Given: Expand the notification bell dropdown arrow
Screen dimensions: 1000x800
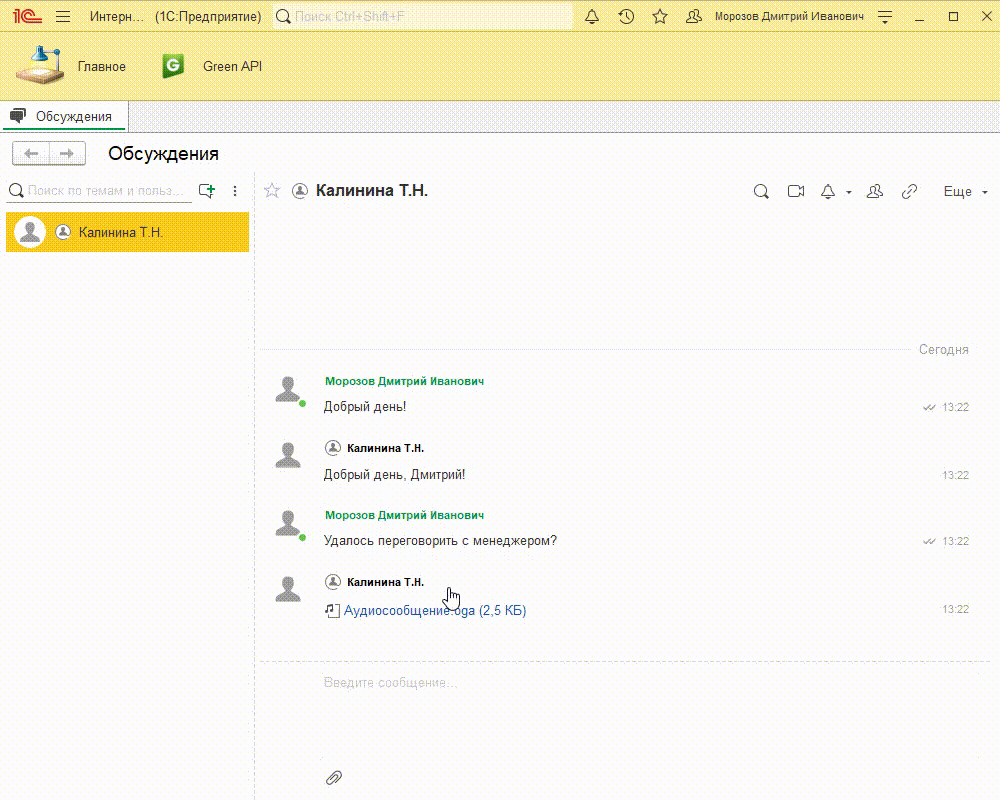Looking at the screenshot, I should pos(849,192).
